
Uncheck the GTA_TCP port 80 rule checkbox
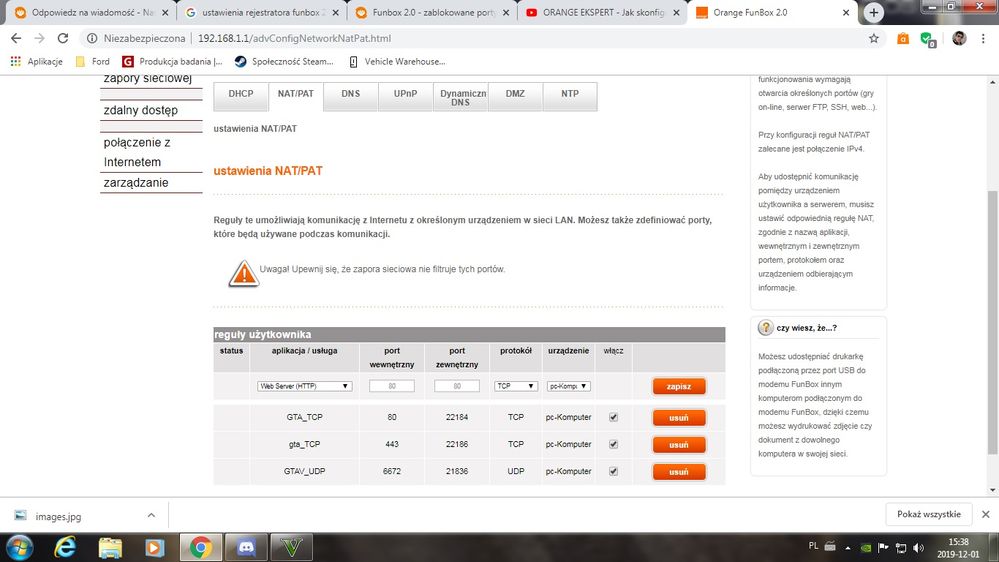pos(613,417)
